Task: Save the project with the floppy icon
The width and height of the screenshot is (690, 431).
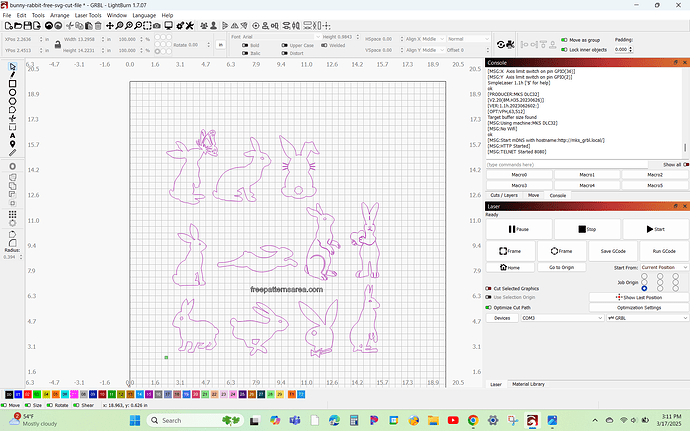Action: point(27,26)
